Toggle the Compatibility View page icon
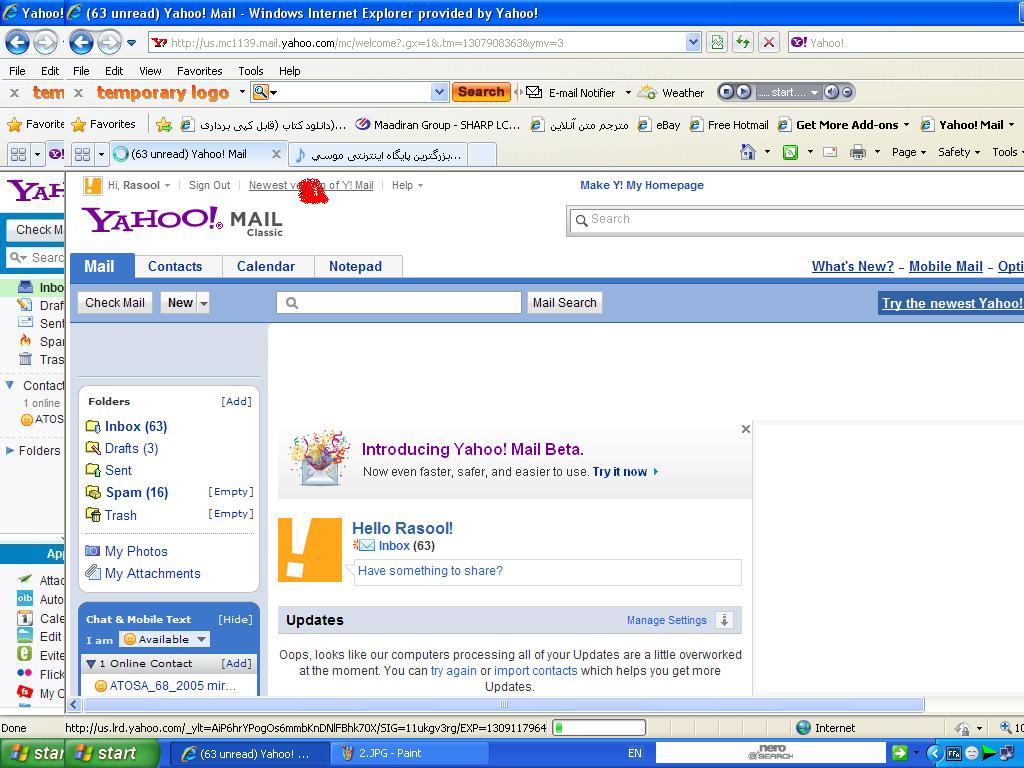 coord(716,43)
